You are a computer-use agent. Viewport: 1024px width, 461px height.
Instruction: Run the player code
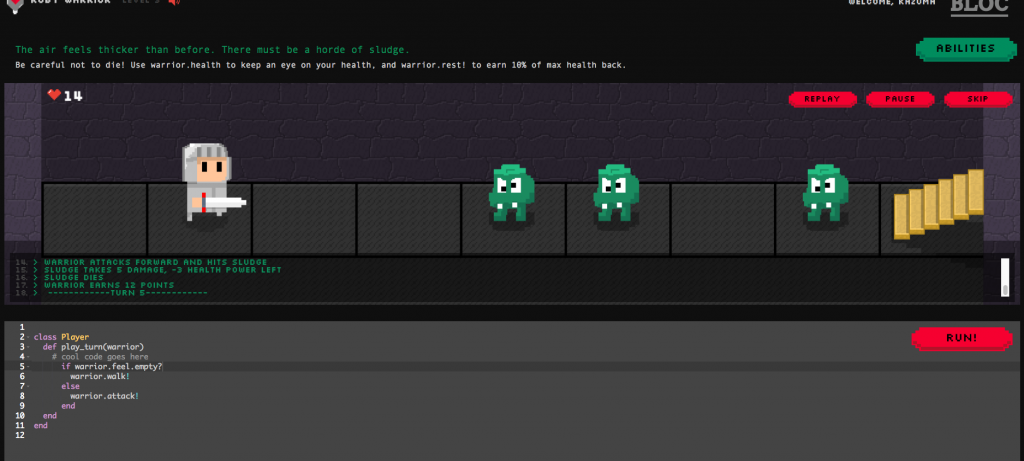coord(961,338)
